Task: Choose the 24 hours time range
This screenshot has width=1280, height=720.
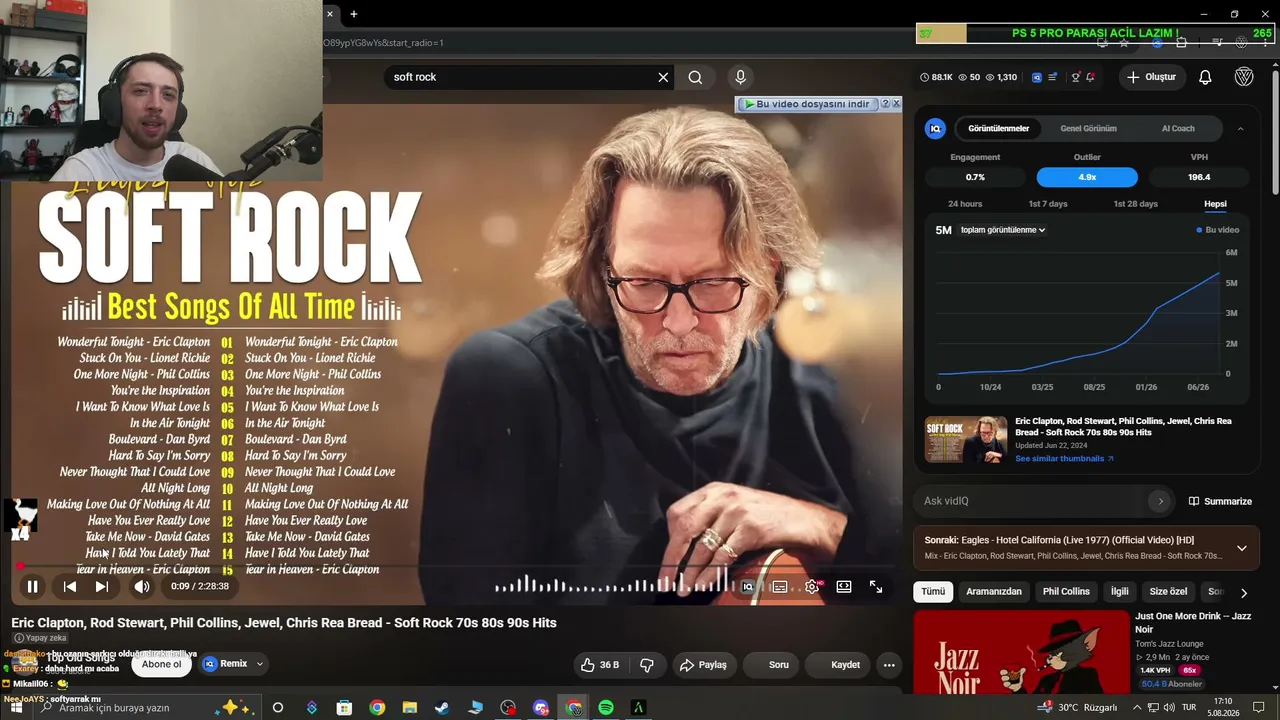Action: point(965,204)
